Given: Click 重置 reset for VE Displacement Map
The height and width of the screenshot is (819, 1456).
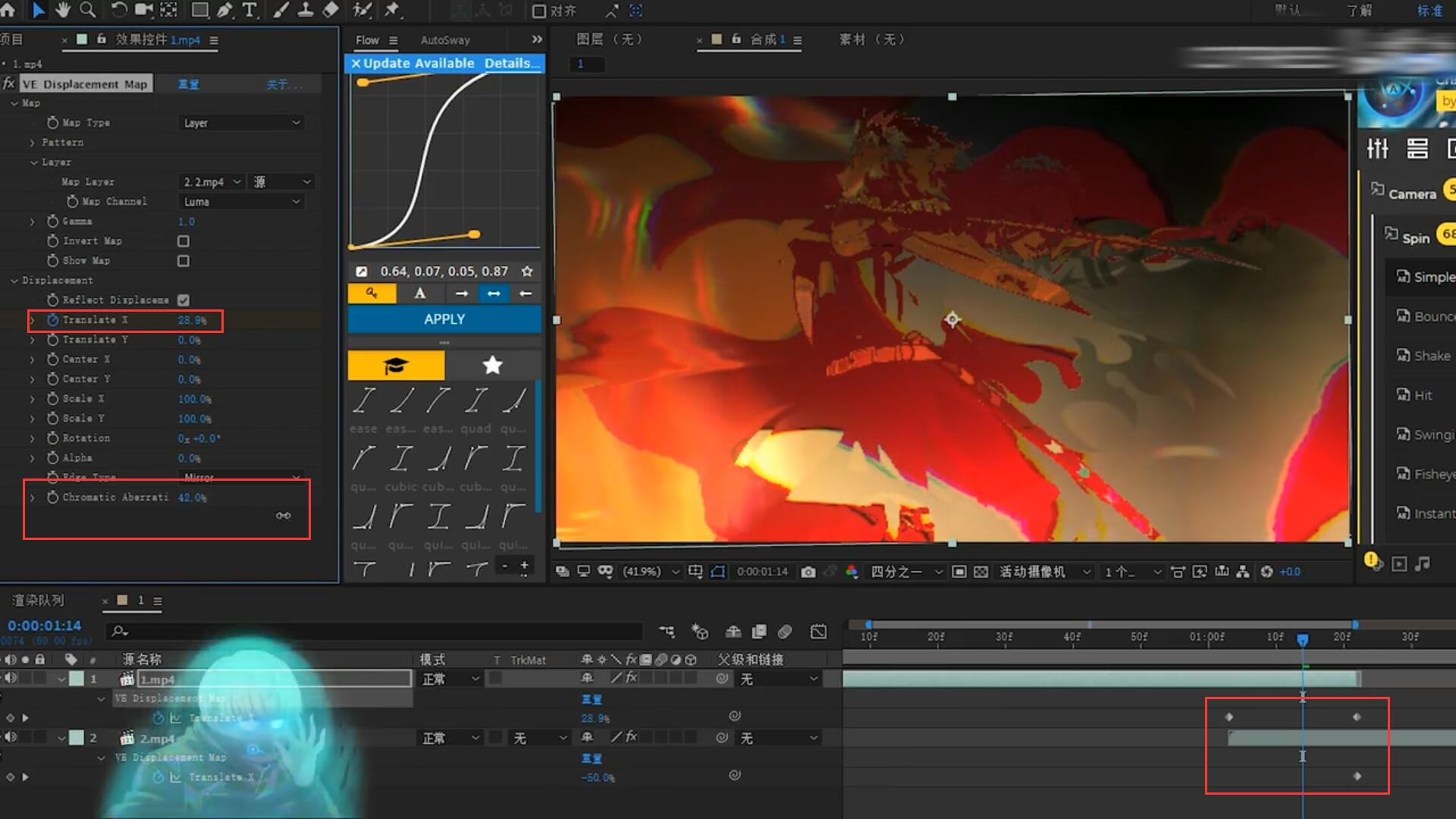Looking at the screenshot, I should 189,84.
